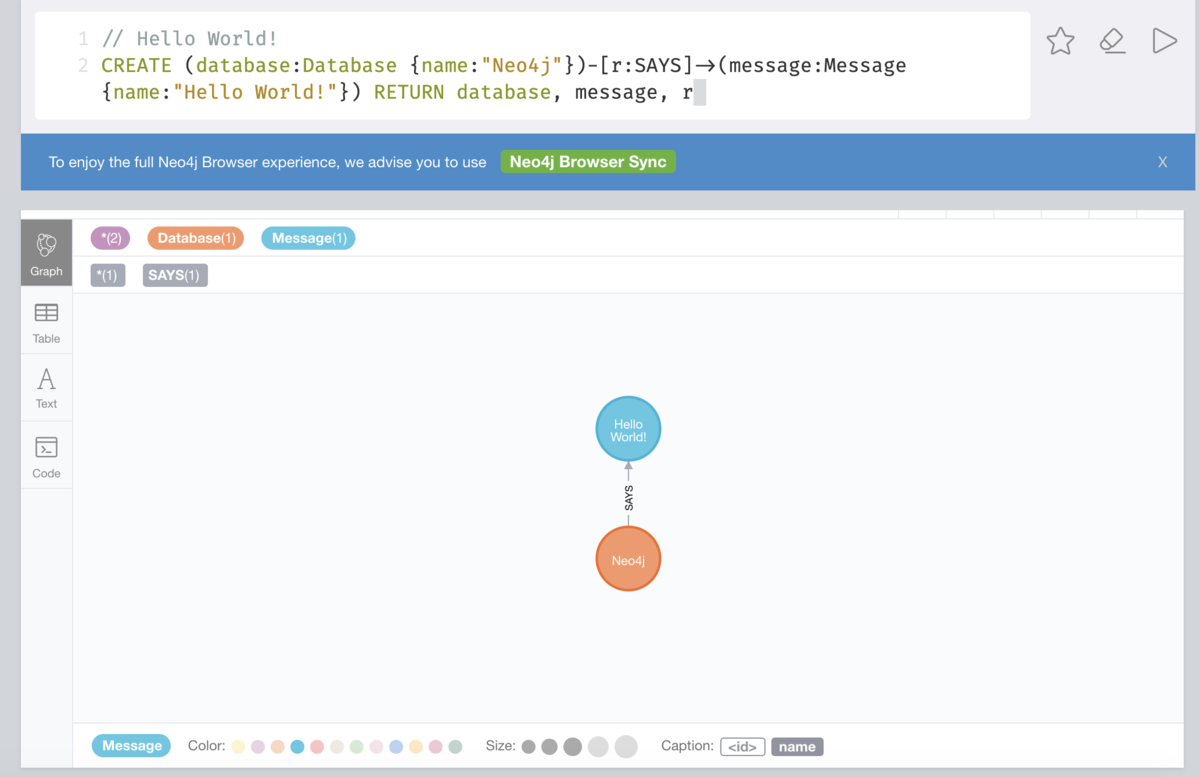Select the Database(1) label pill
Image resolution: width=1200 pixels, height=777 pixels.
[197, 238]
